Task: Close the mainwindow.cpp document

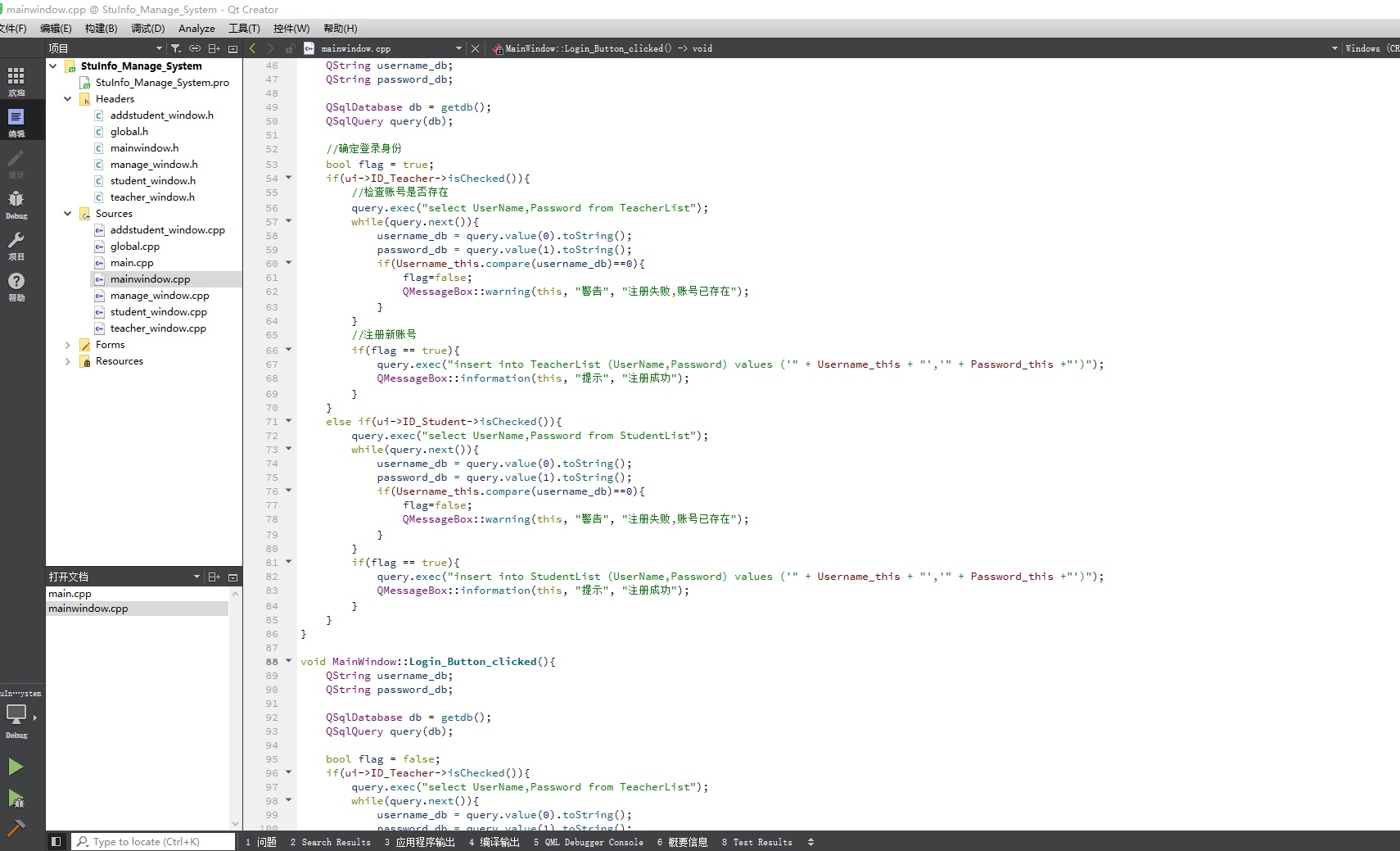Action: pos(475,48)
